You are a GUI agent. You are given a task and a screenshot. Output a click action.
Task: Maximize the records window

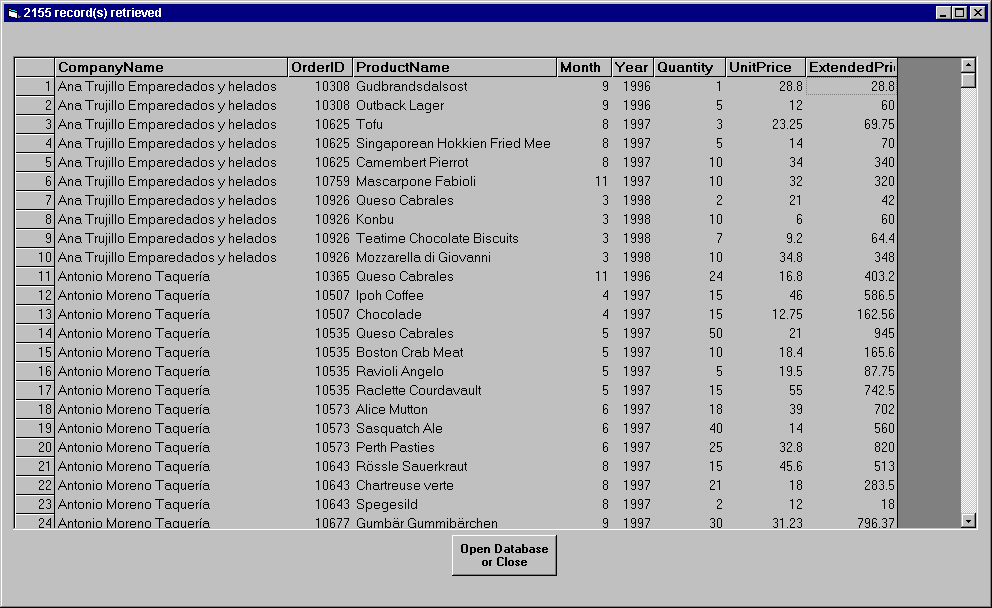click(960, 13)
